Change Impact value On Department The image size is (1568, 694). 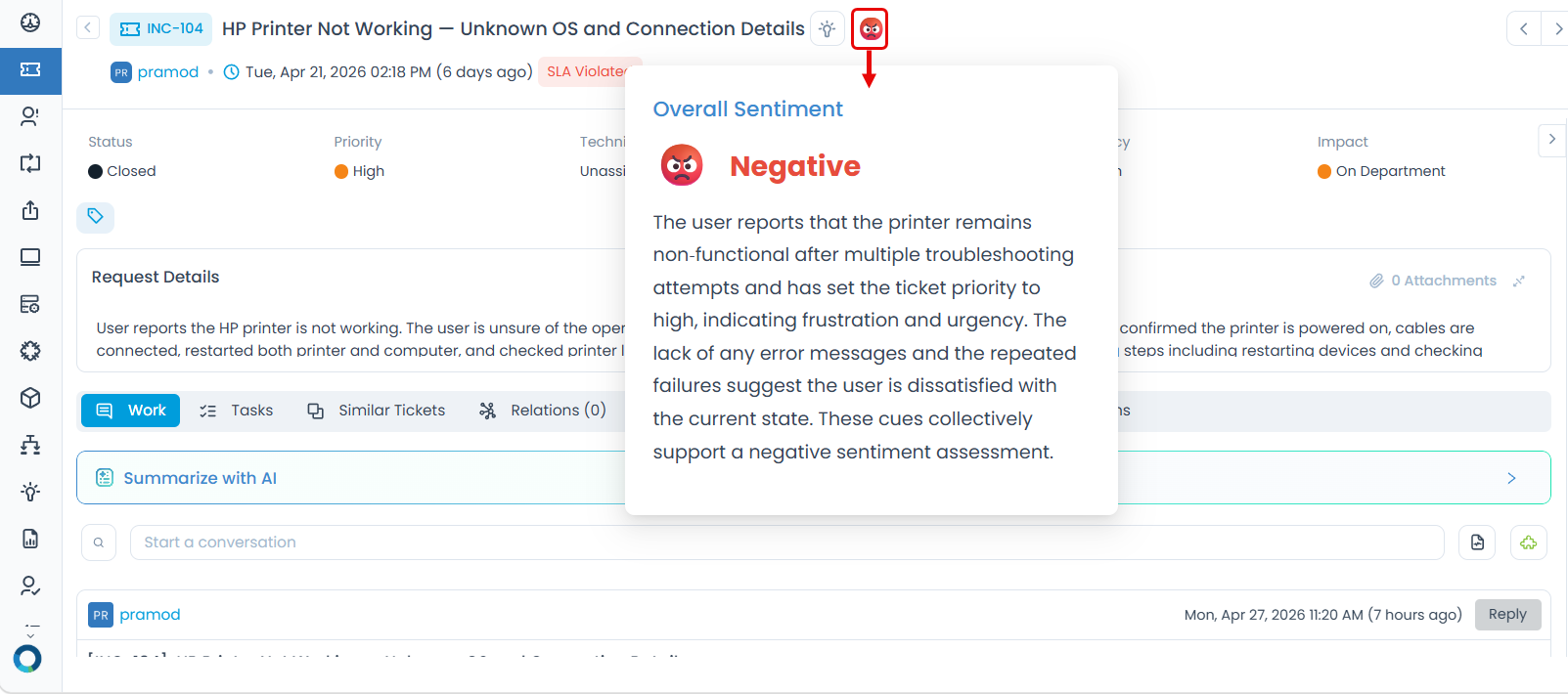click(1389, 171)
